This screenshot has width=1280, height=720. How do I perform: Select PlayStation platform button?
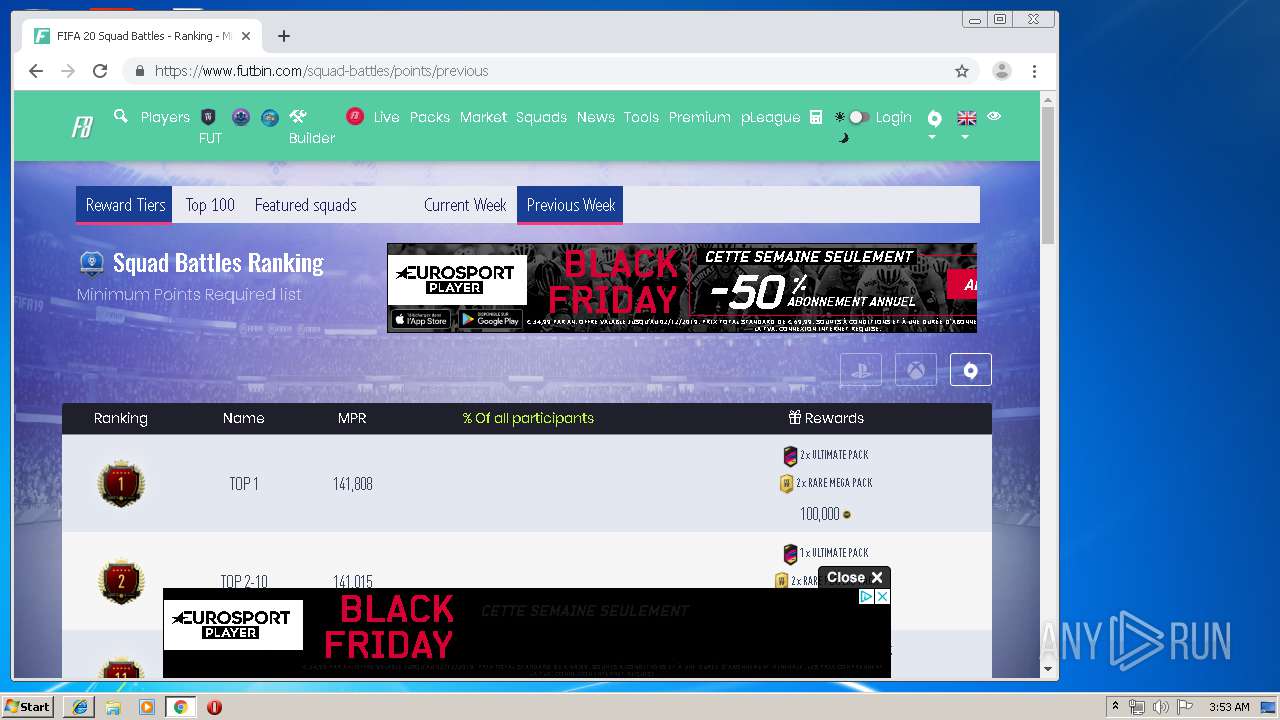(x=861, y=370)
